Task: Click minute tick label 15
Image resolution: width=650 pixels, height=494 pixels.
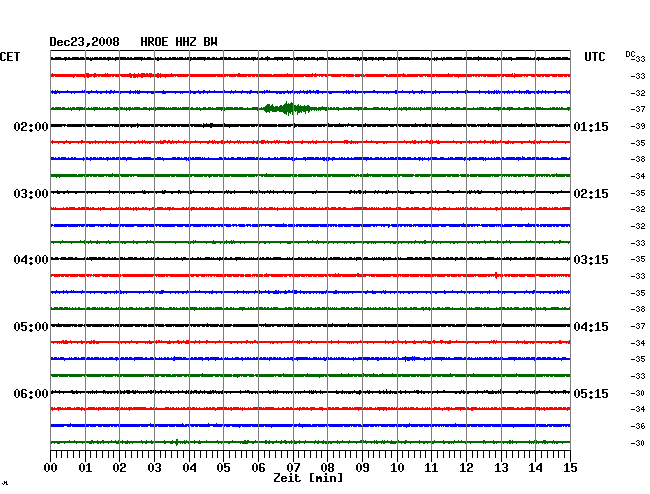Action: [x=570, y=467]
